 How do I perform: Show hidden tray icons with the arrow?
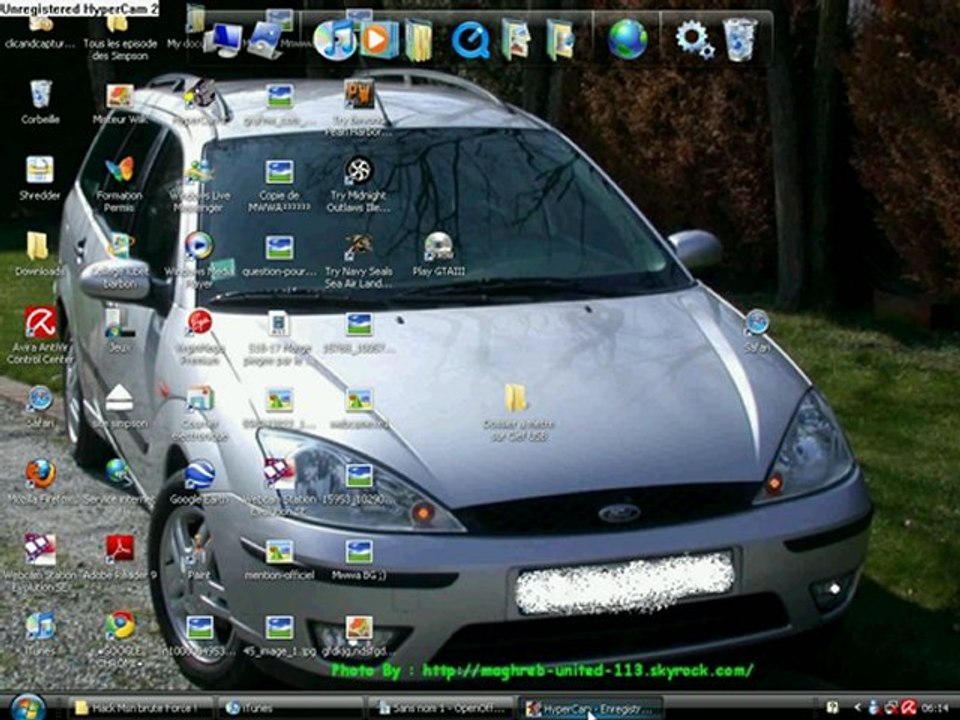(858, 708)
